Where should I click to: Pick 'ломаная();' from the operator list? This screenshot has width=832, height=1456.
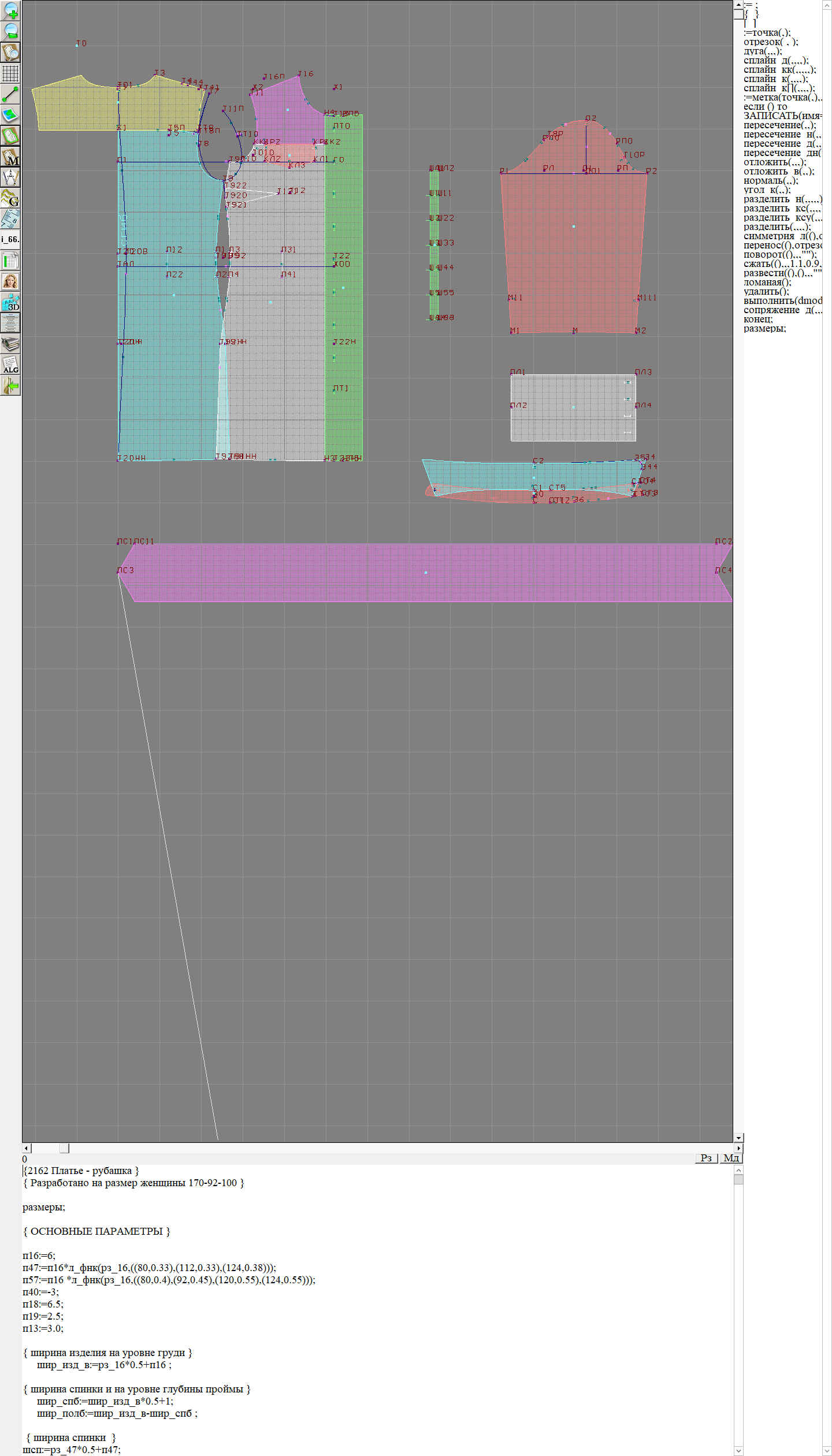767,282
